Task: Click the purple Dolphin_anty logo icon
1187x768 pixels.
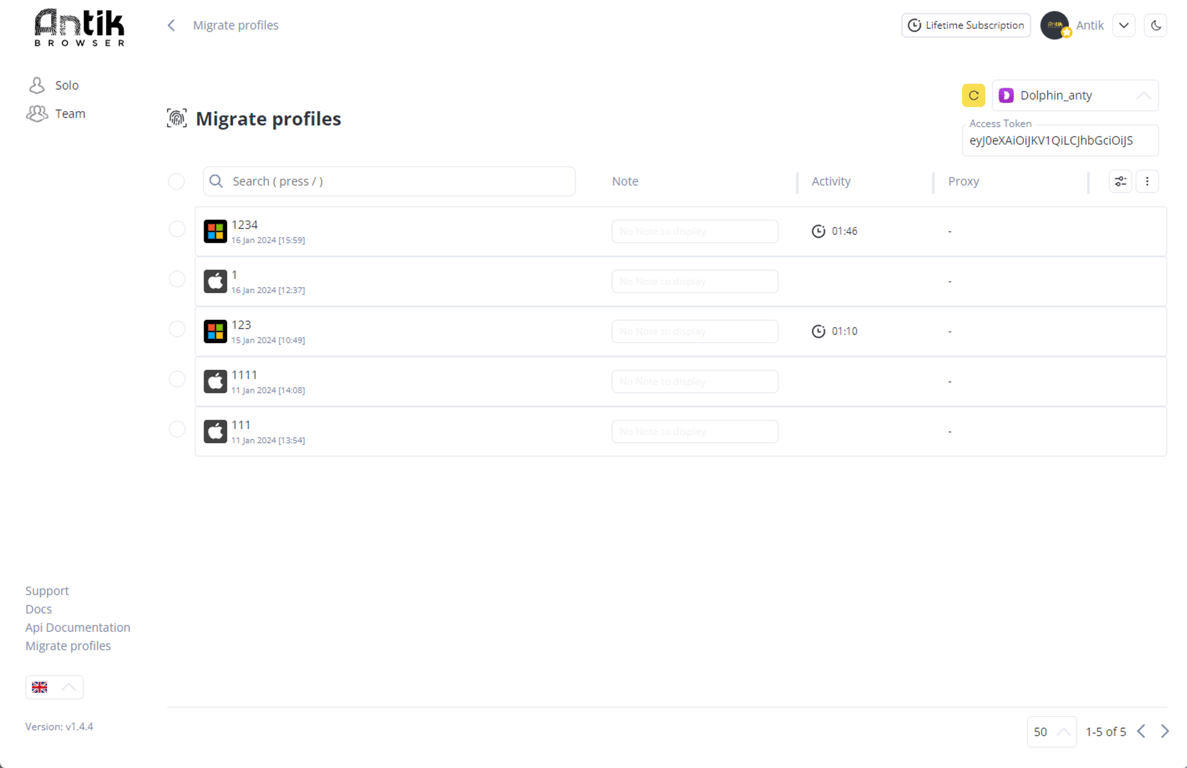Action: [x=1006, y=95]
